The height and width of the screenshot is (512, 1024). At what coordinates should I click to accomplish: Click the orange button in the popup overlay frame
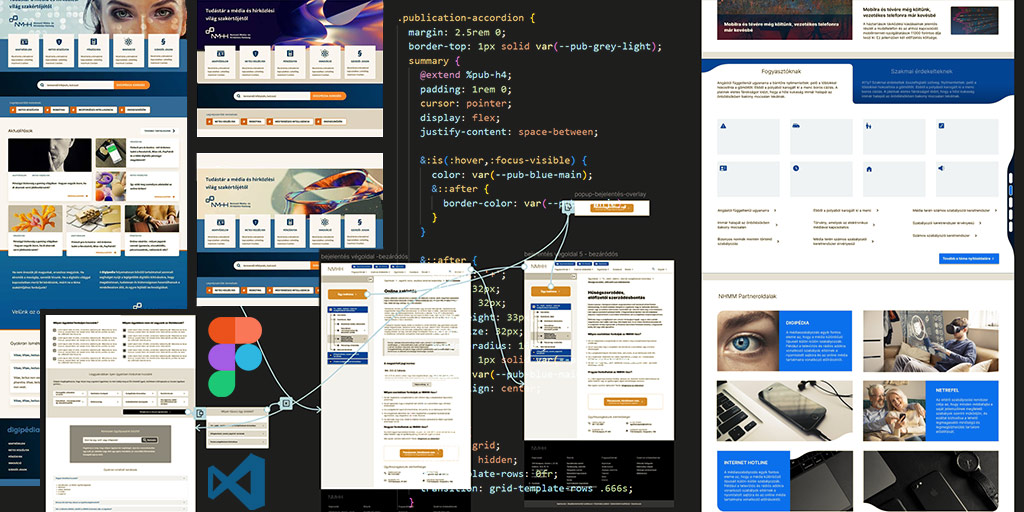(x=612, y=207)
